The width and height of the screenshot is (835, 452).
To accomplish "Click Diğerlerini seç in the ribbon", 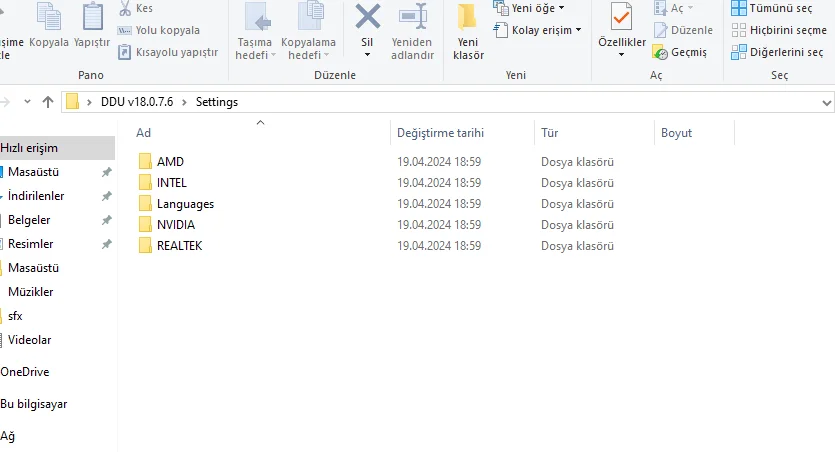I will coord(777,52).
